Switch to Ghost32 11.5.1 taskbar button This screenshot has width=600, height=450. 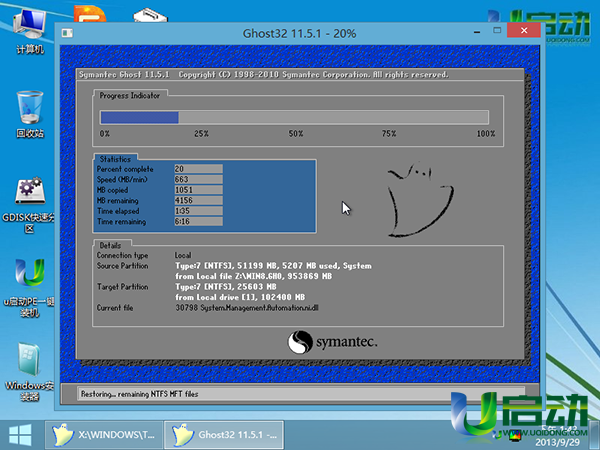pyautogui.click(x=224, y=435)
